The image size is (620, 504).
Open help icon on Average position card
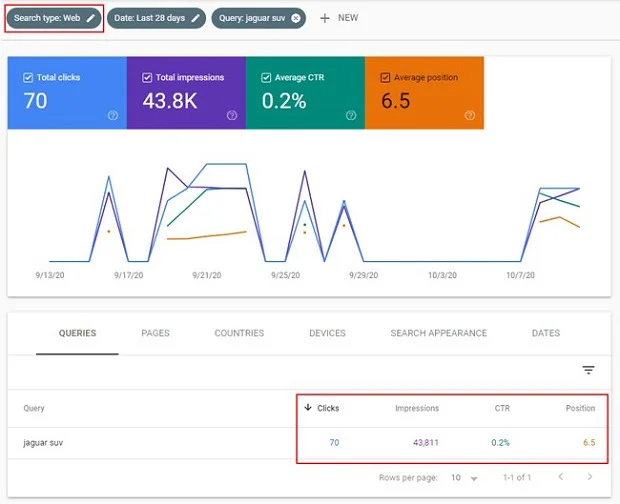[470, 115]
